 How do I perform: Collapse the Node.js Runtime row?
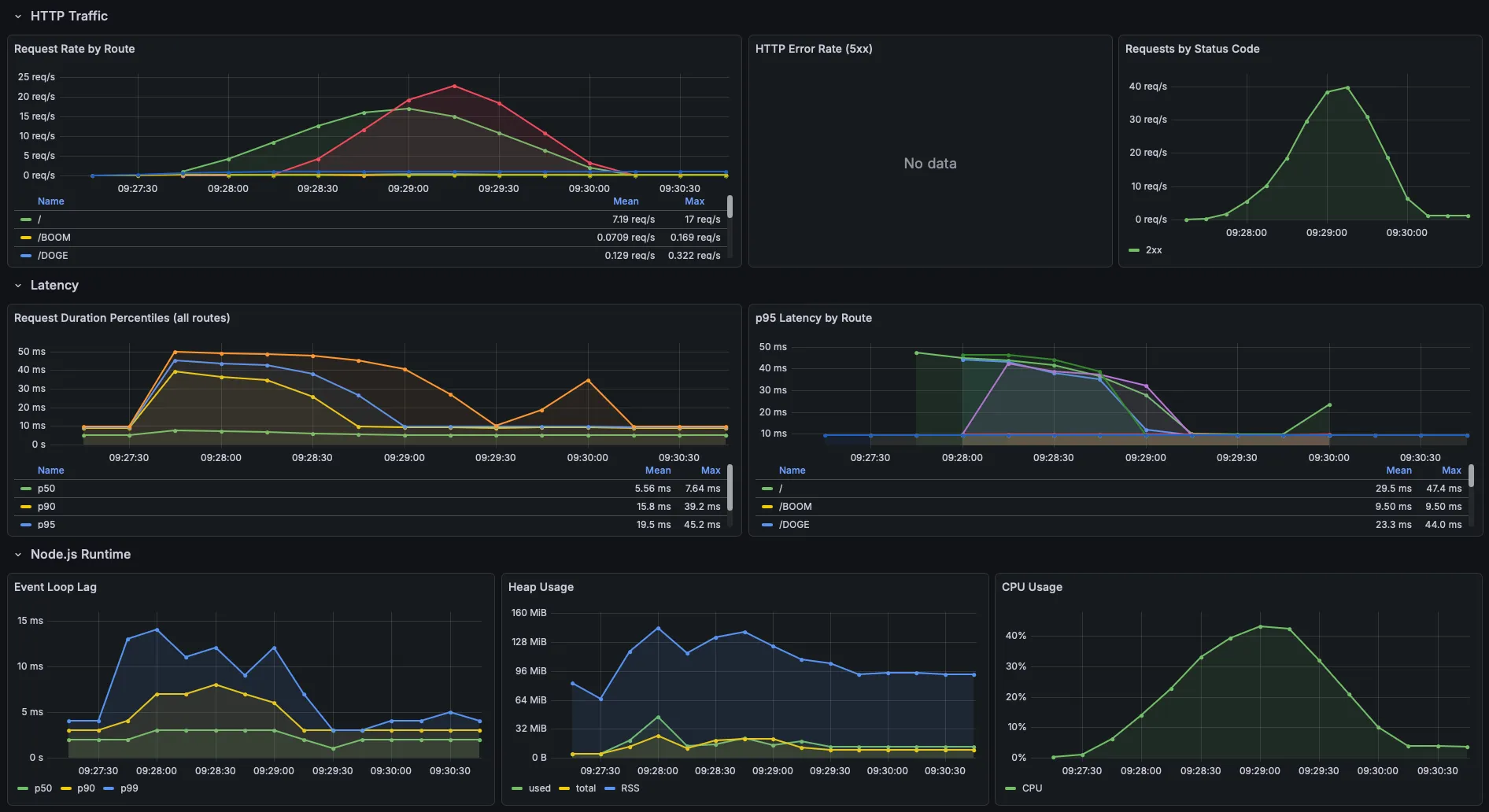(x=18, y=555)
